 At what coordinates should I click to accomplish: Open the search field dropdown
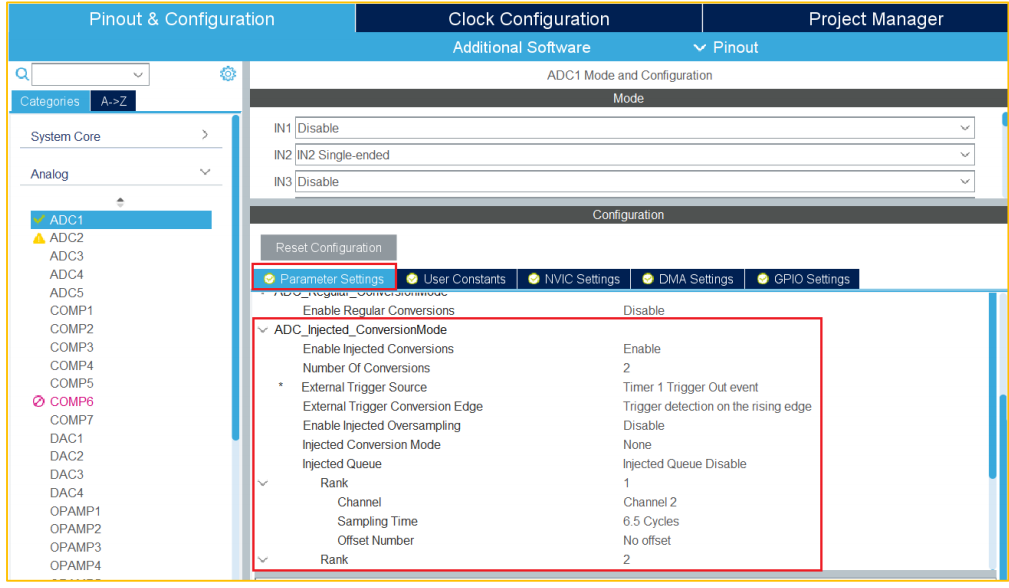pos(138,75)
